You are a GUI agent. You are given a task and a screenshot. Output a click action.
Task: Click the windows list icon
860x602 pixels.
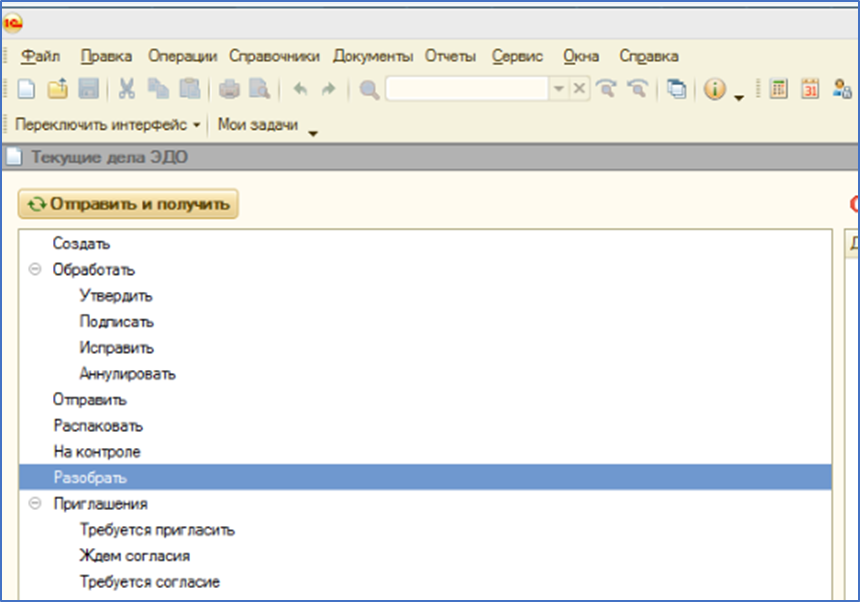(676, 89)
